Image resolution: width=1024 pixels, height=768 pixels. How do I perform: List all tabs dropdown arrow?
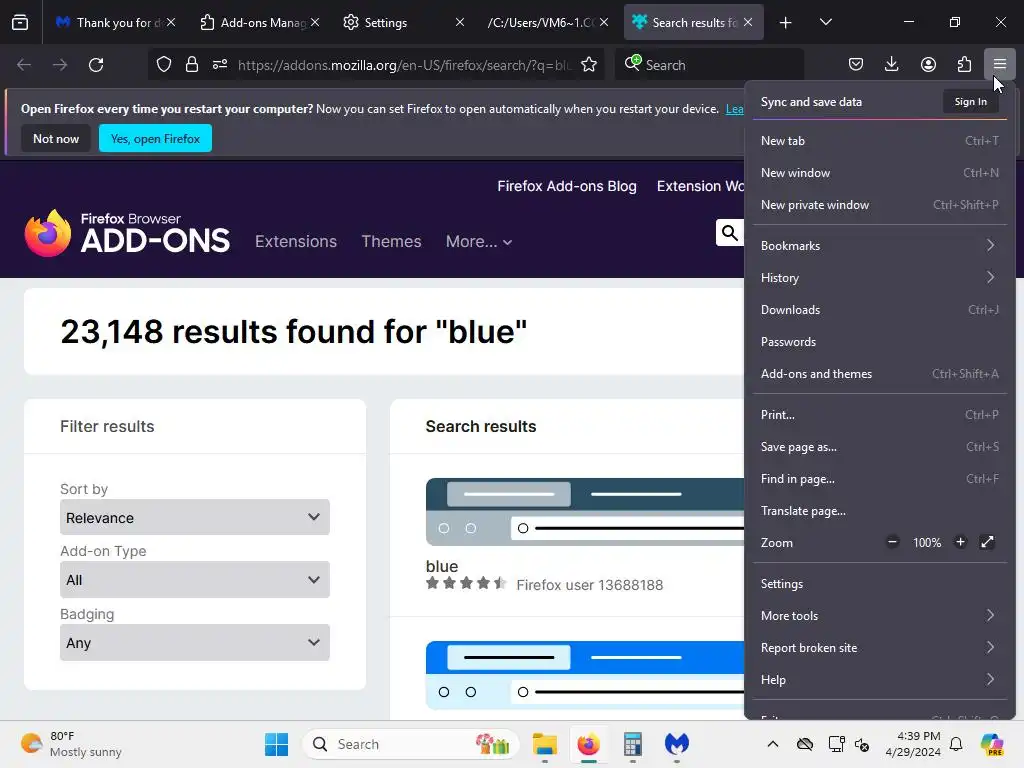pyautogui.click(x=825, y=23)
